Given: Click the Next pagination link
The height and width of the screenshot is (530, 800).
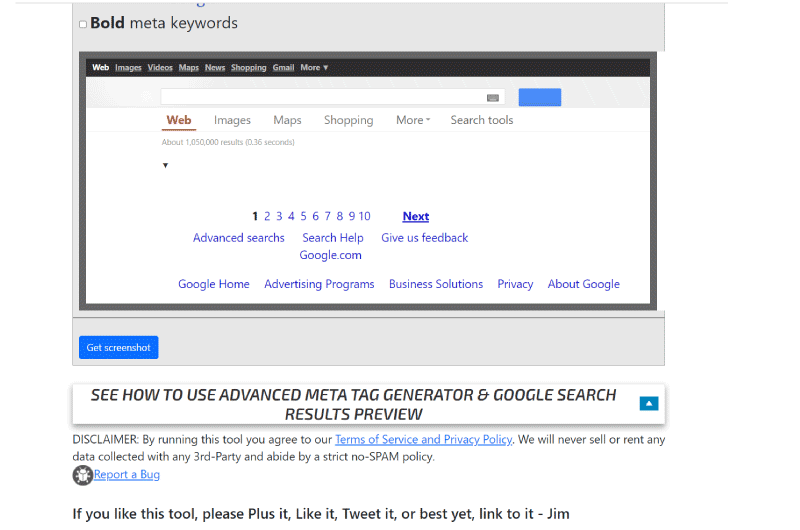Looking at the screenshot, I should 416,216.
